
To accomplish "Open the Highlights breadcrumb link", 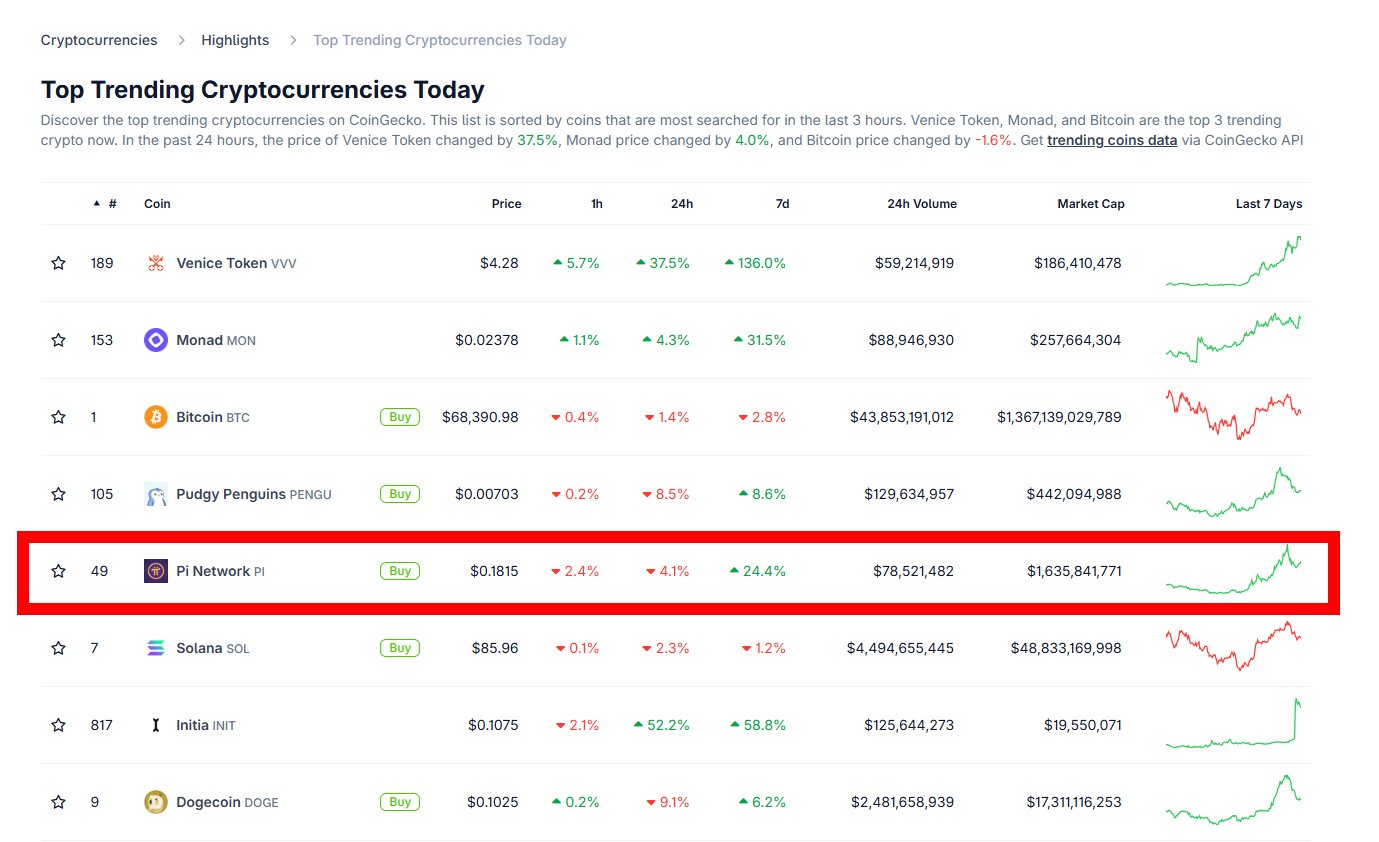I will click(235, 40).
